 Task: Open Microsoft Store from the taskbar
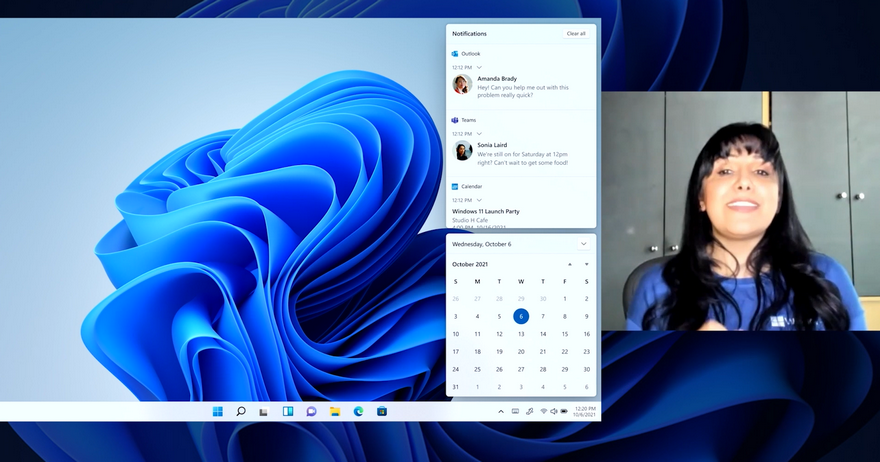point(382,411)
